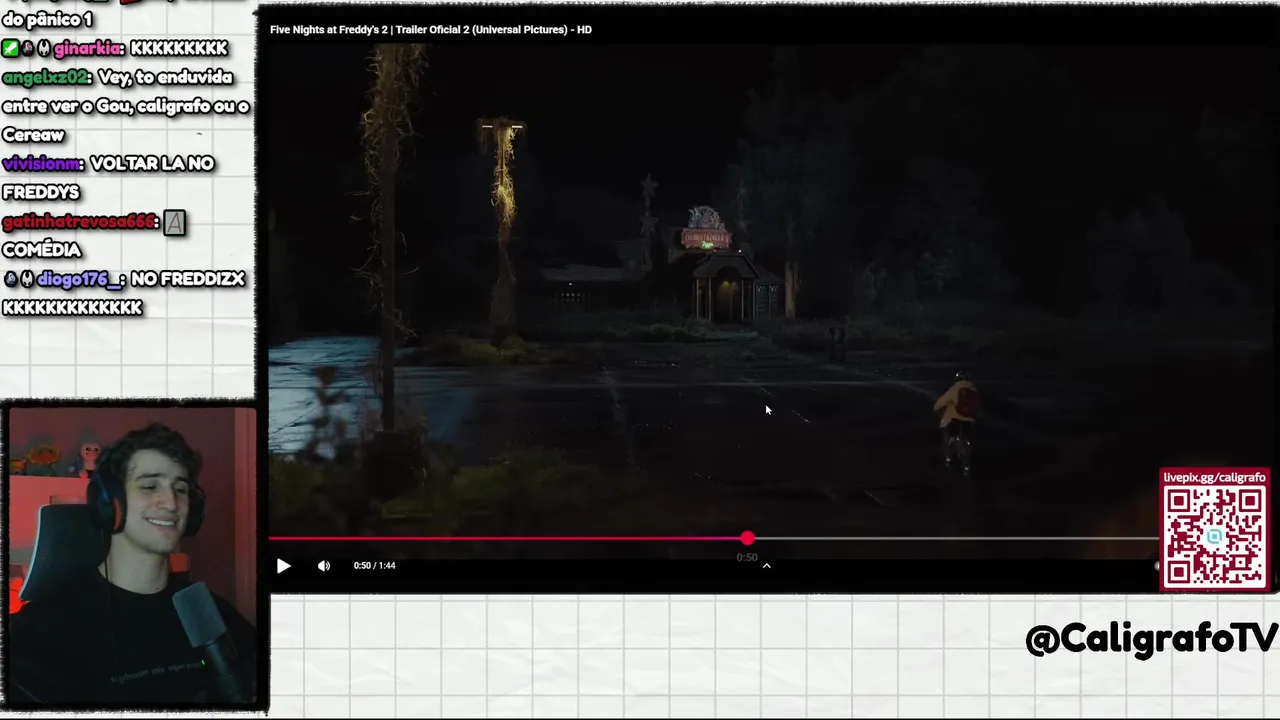The height and width of the screenshot is (720, 1280).
Task: Seek on the unplayed grey progress track
Action: (x=955, y=539)
